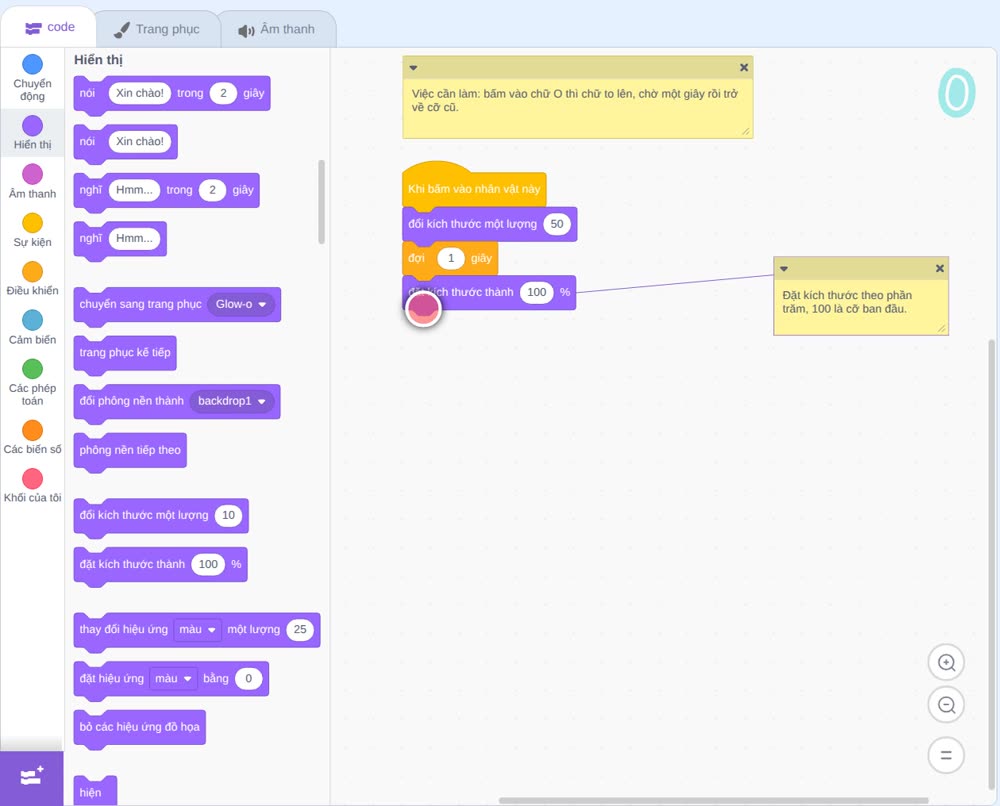The width and height of the screenshot is (1000, 806).
Task: Open màu dropdown in đặt hiệu ứng
Action: tap(173, 678)
